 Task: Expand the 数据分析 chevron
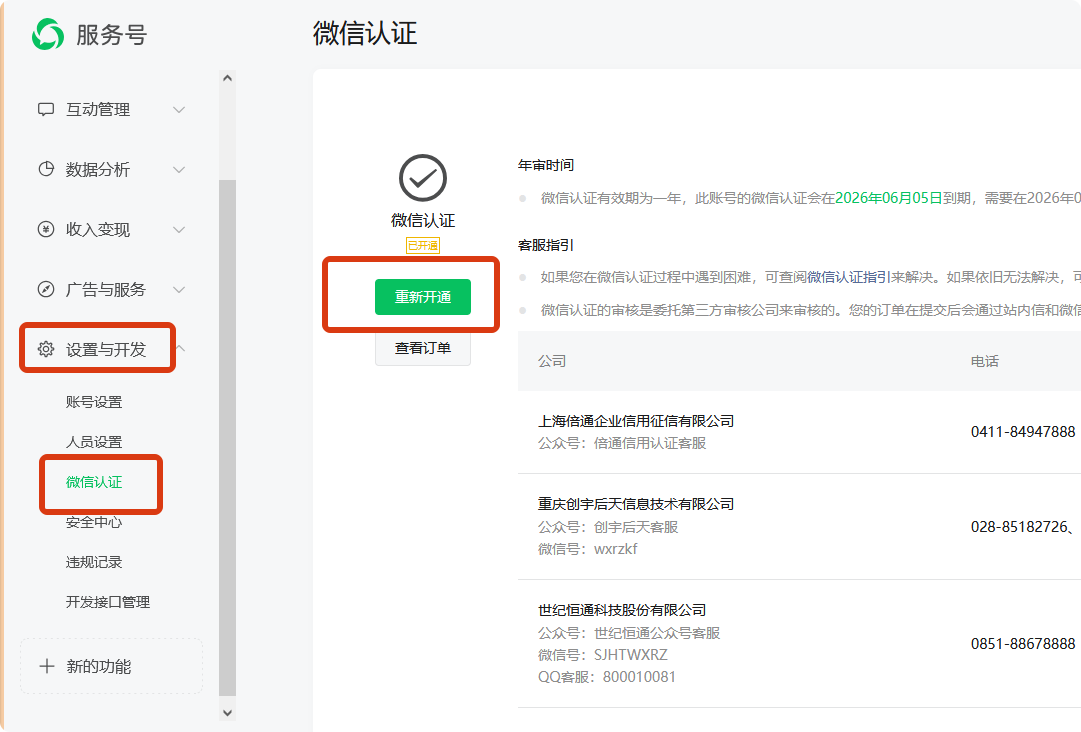(179, 170)
